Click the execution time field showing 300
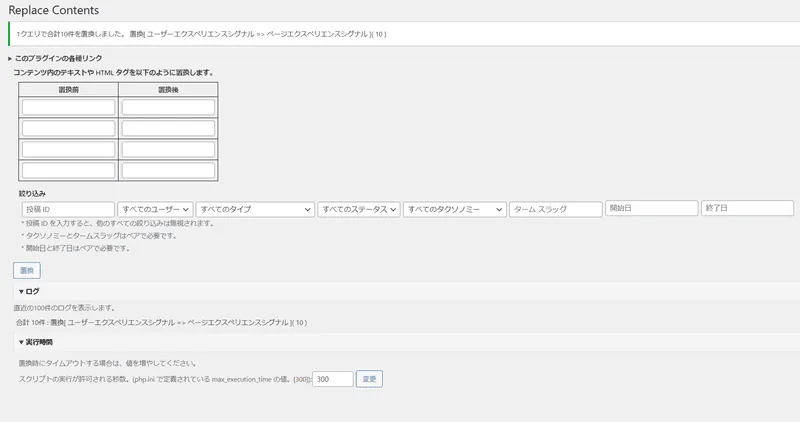This screenshot has width=800, height=422. click(x=333, y=379)
